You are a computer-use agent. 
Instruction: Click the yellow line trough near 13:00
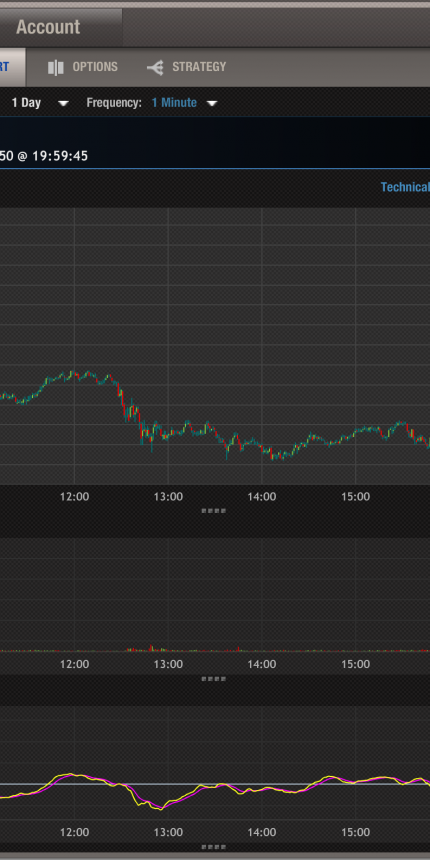pos(160,808)
